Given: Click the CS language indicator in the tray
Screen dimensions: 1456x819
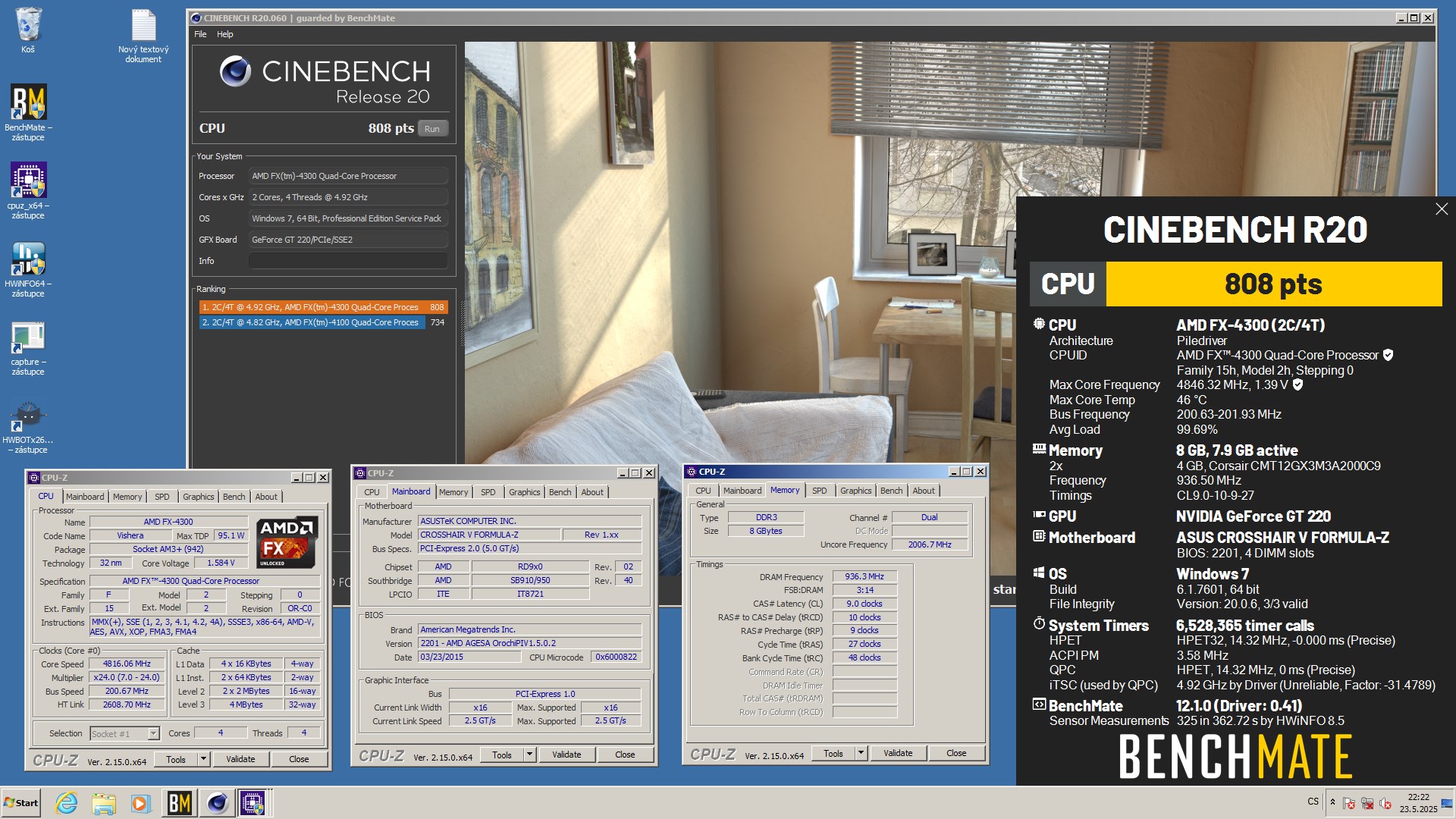Looking at the screenshot, I should (x=1313, y=802).
